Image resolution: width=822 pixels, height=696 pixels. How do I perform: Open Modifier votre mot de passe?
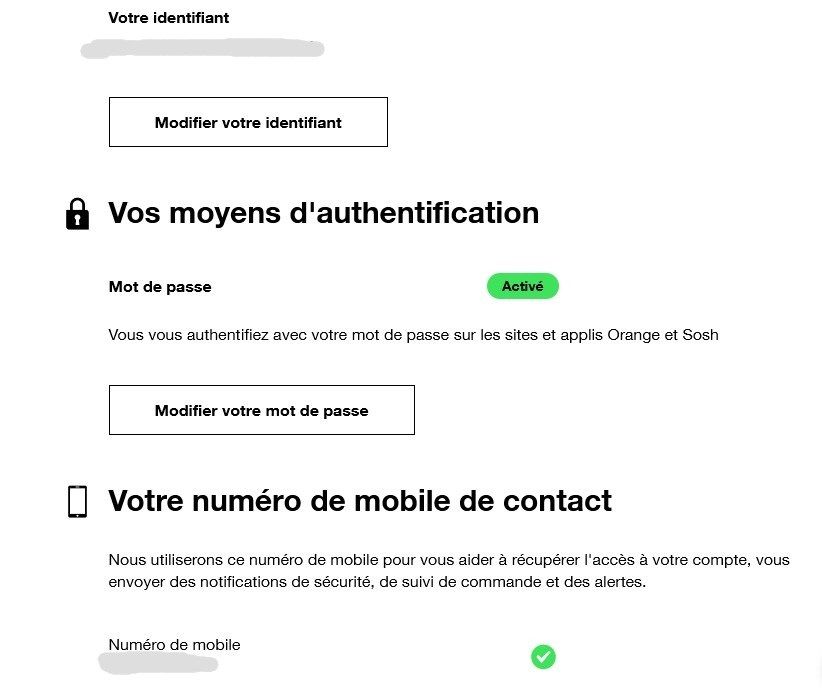[x=261, y=410]
